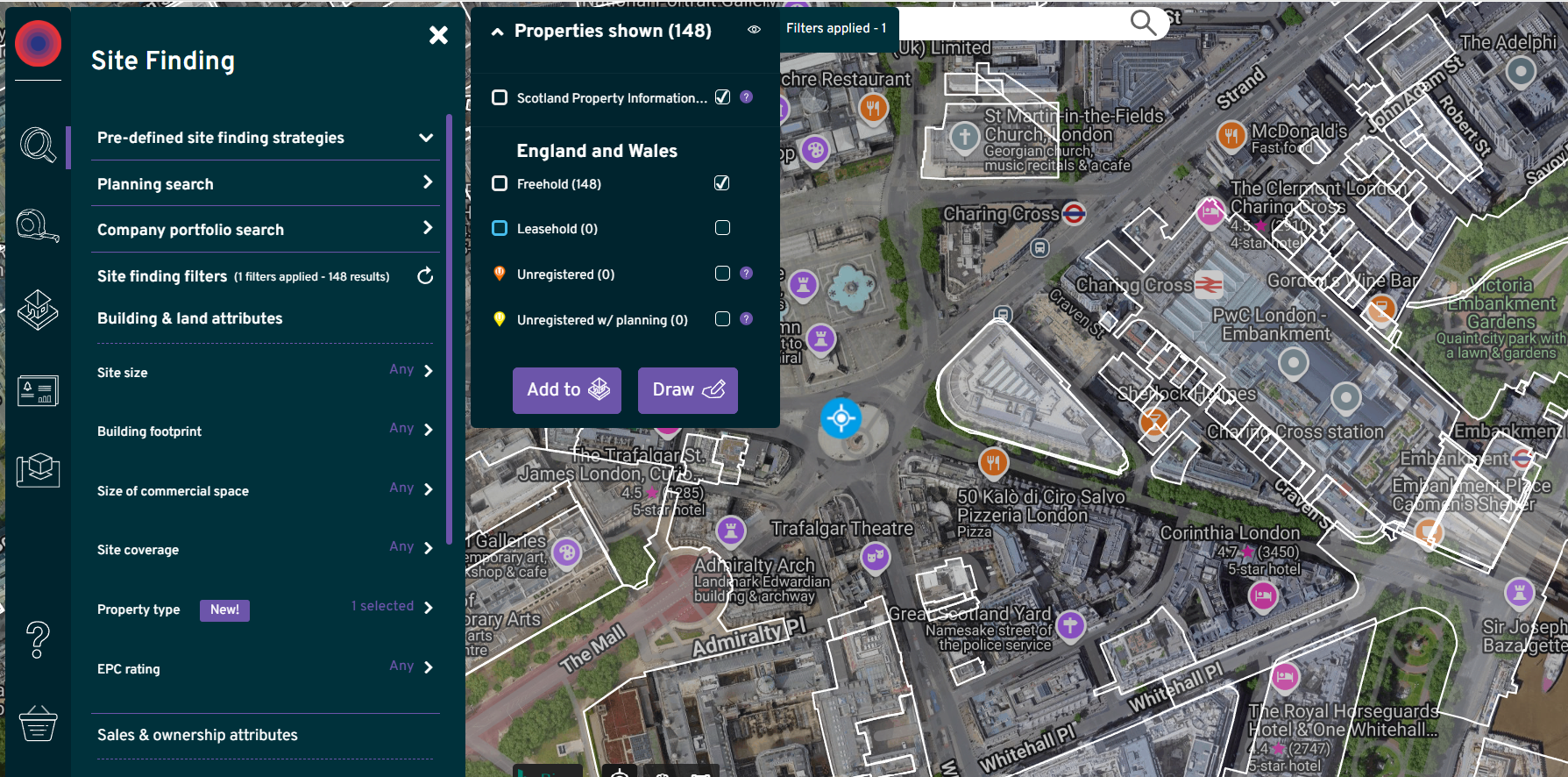1568x777 pixels.
Task: Open the Site coverage filter
Action: pos(266,549)
